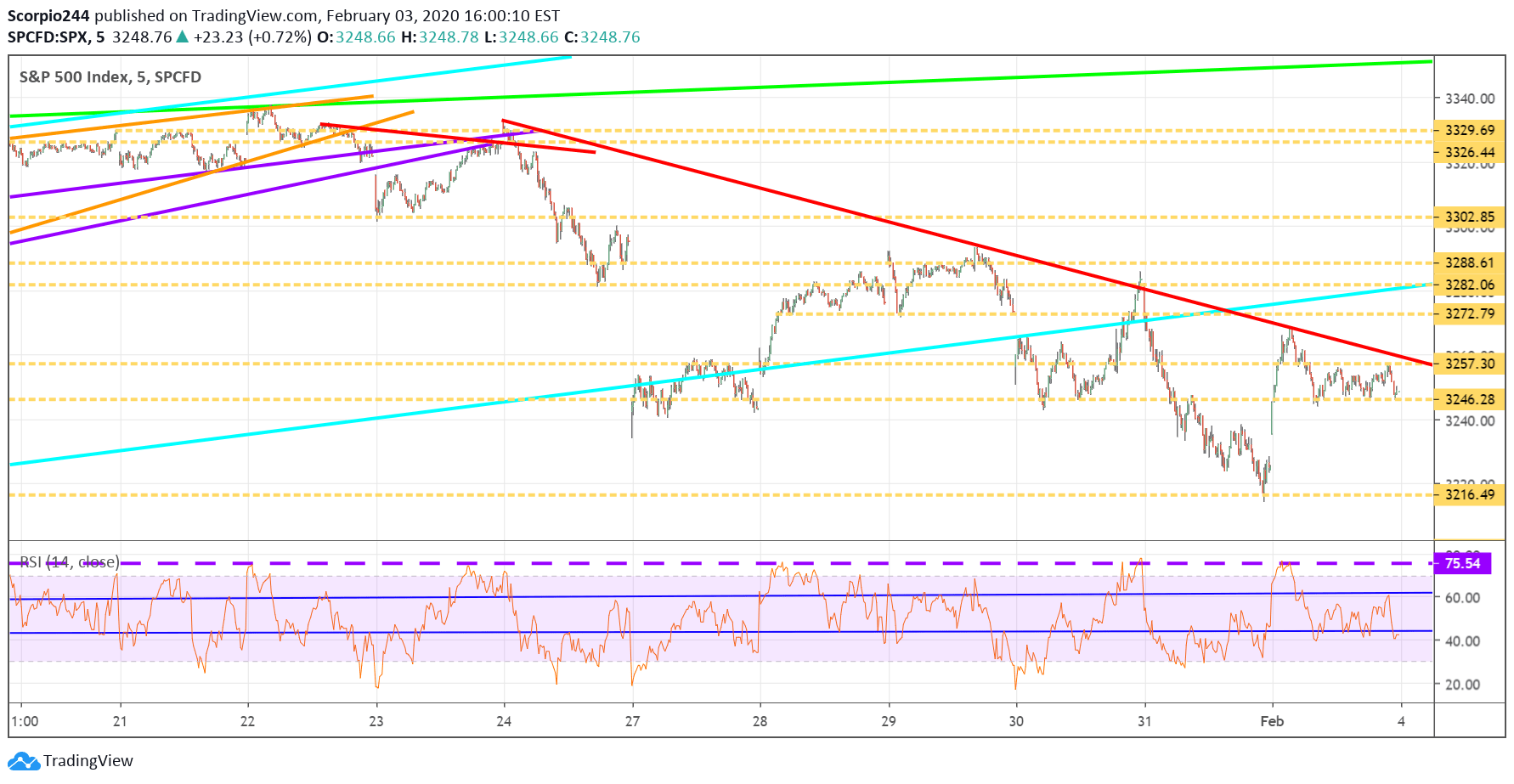Click the 3340.00 axis value

coord(1470,99)
